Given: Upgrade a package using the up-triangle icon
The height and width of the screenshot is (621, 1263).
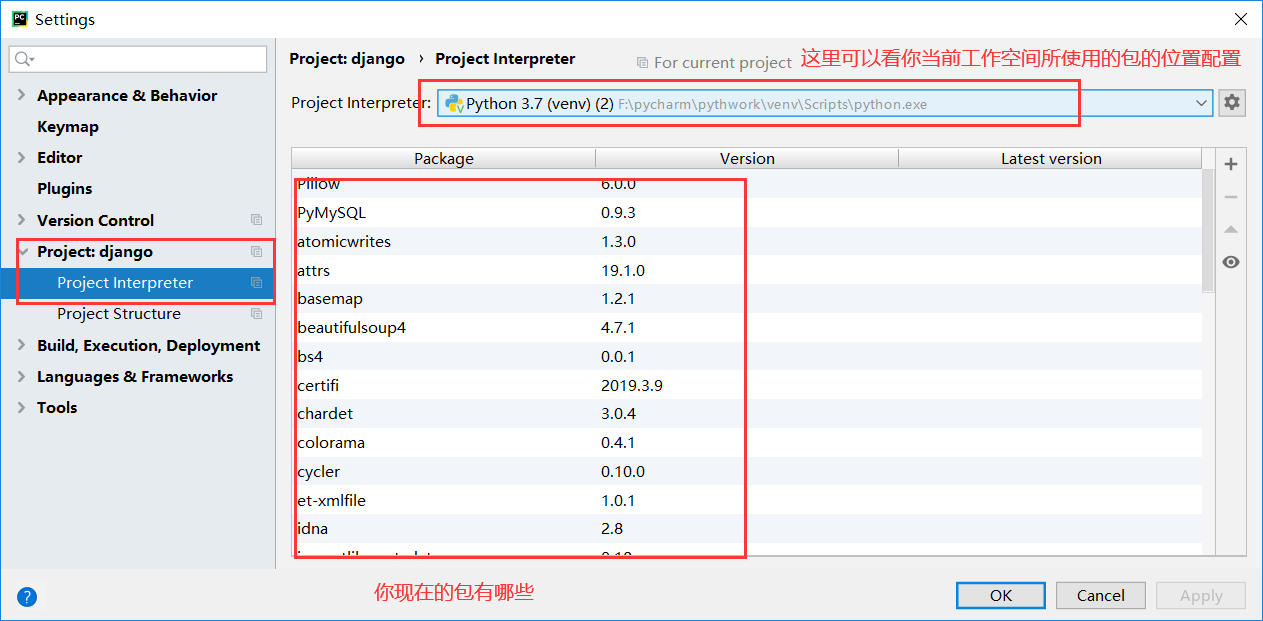Looking at the screenshot, I should tap(1231, 229).
